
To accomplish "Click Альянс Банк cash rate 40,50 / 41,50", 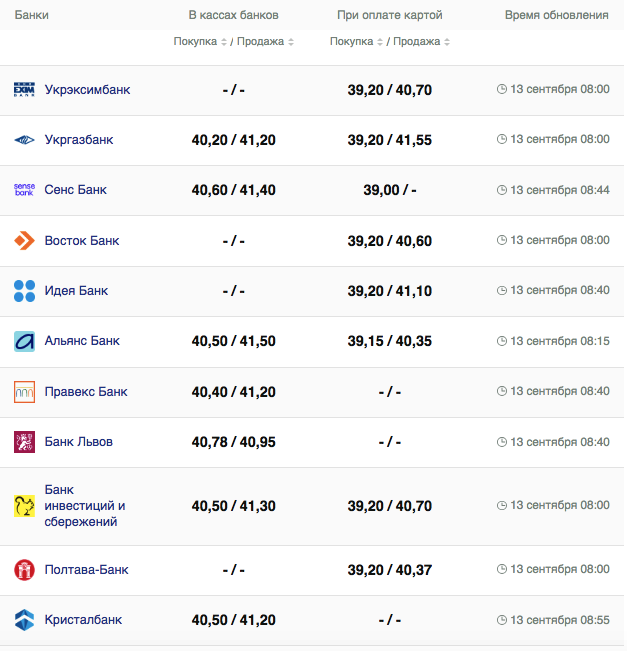I will pos(233,341).
